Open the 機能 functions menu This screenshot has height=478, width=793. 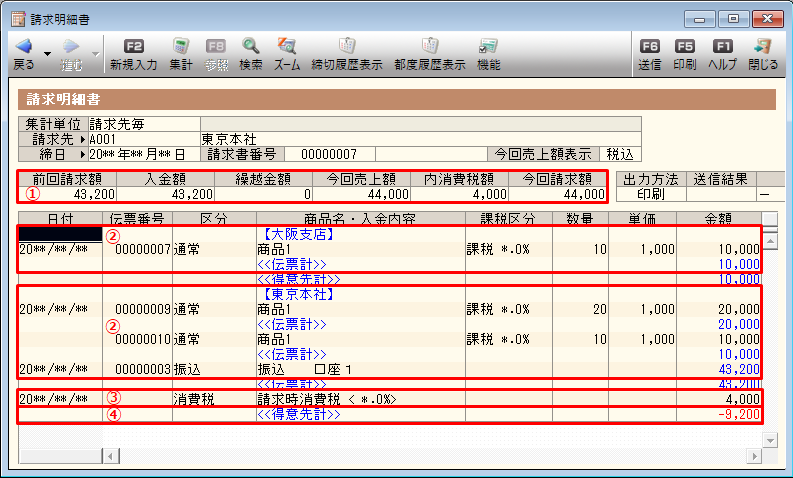(489, 55)
